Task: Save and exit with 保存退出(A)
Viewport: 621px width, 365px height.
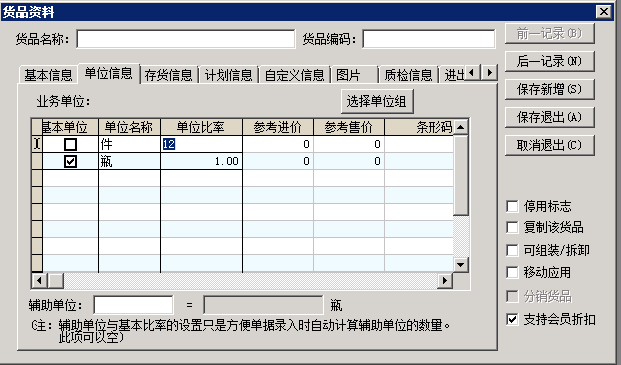Action: point(549,117)
